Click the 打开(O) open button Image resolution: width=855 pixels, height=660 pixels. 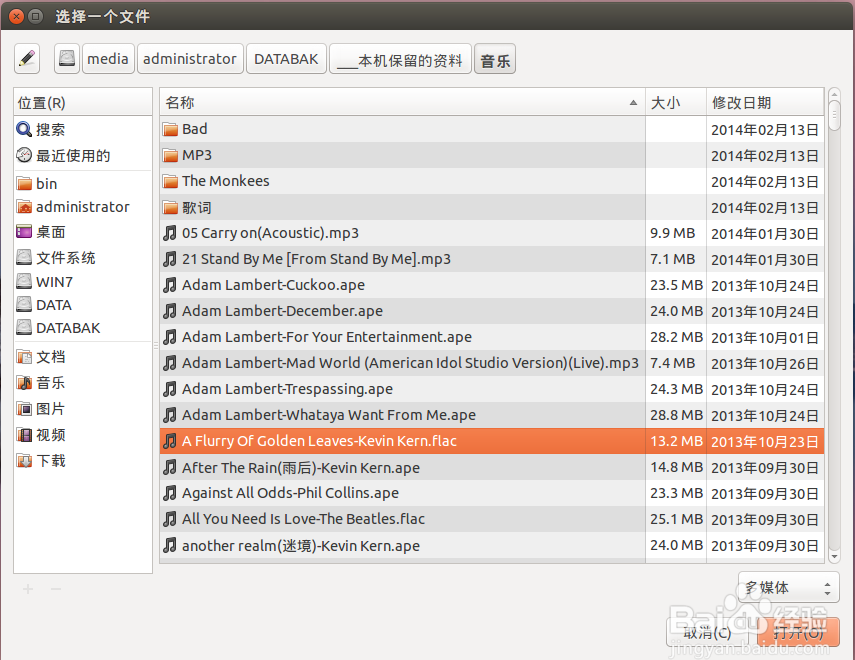click(798, 633)
